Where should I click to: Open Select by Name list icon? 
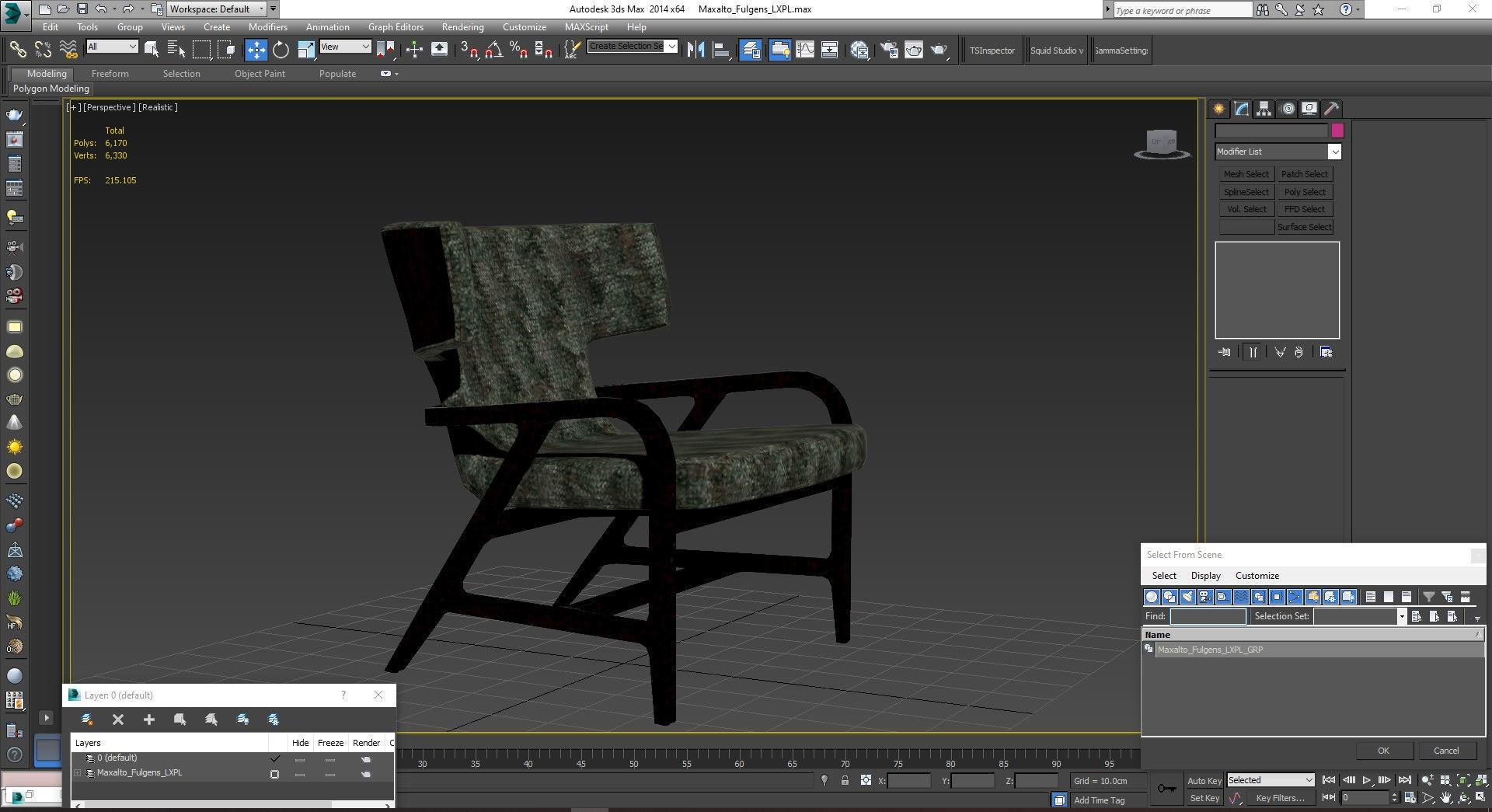pos(176,50)
